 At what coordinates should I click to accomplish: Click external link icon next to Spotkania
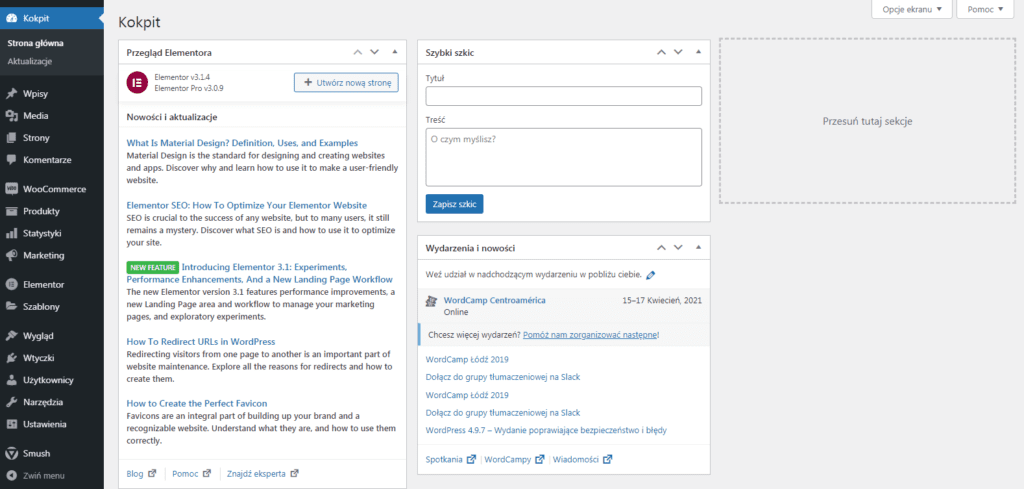coord(472,459)
